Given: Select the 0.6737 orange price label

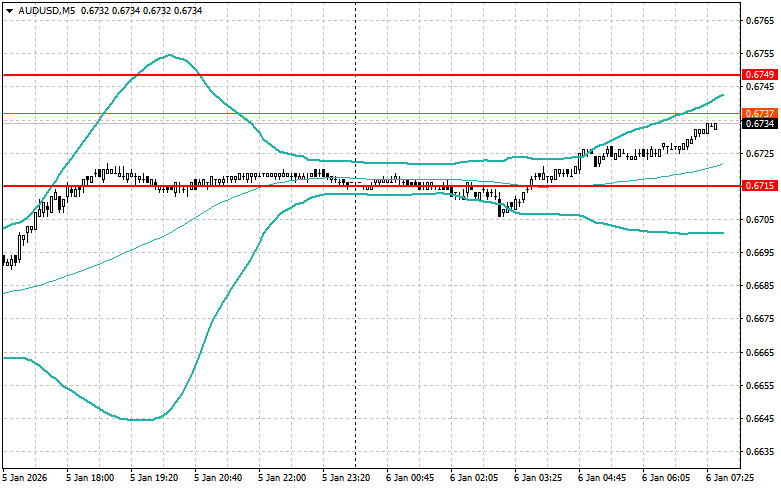Looking at the screenshot, I should (760, 114).
